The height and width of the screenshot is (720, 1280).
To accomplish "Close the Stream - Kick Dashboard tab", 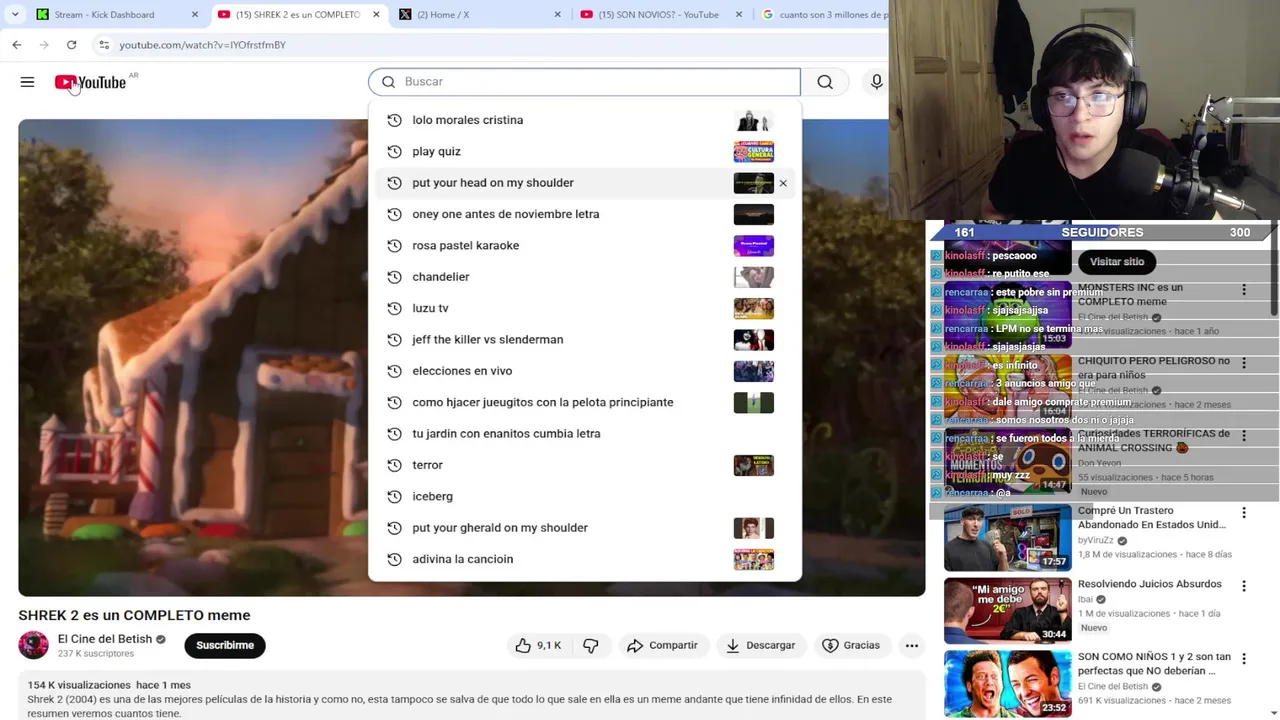I will 194,14.
